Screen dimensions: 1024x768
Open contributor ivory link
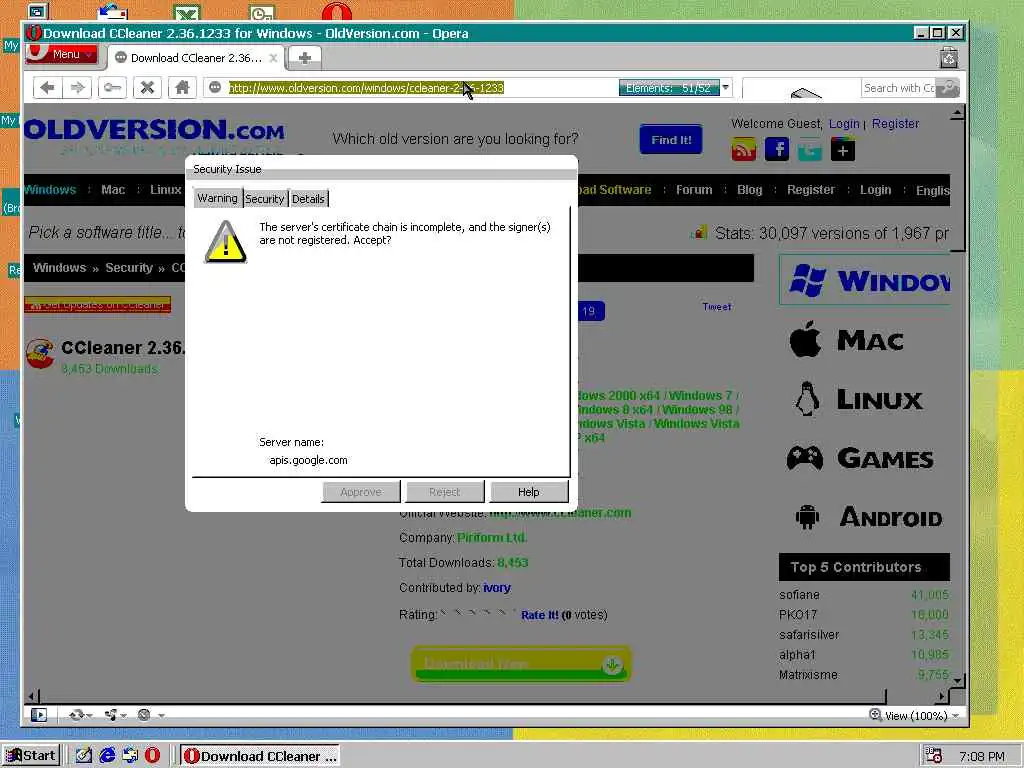(496, 588)
